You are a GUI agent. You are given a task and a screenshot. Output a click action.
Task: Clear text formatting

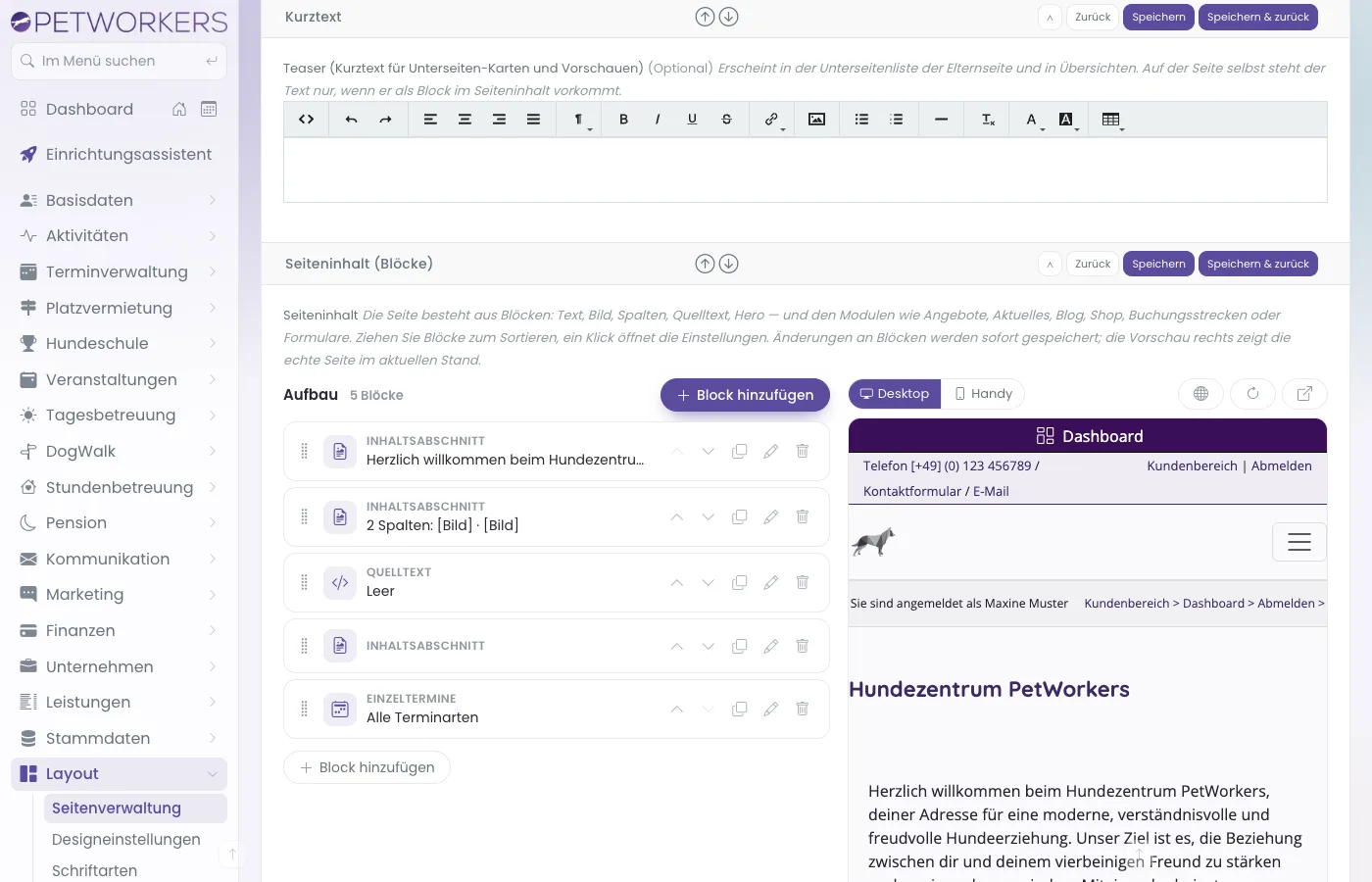[x=988, y=120]
